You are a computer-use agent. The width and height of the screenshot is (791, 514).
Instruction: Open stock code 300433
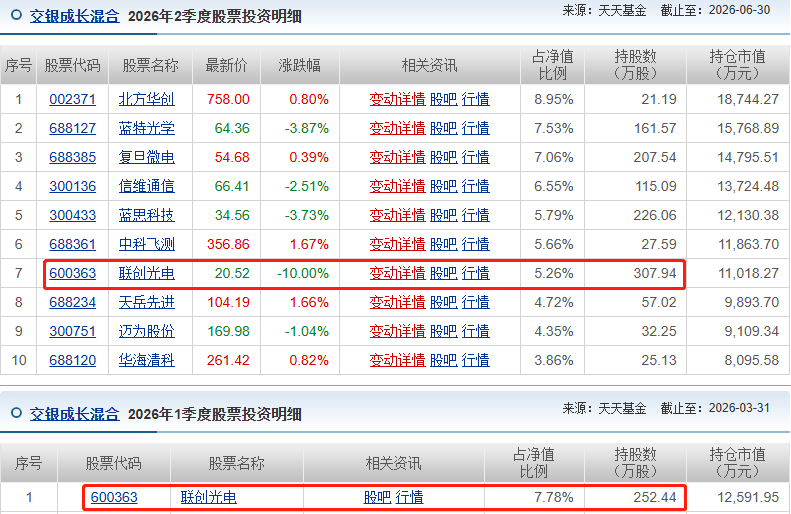point(73,215)
